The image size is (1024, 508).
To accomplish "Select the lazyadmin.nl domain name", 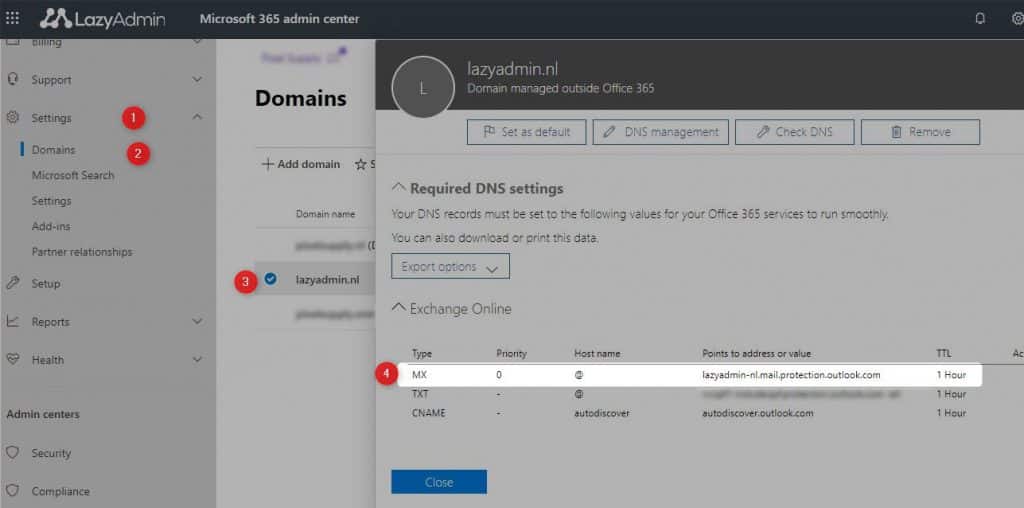I will (x=328, y=279).
